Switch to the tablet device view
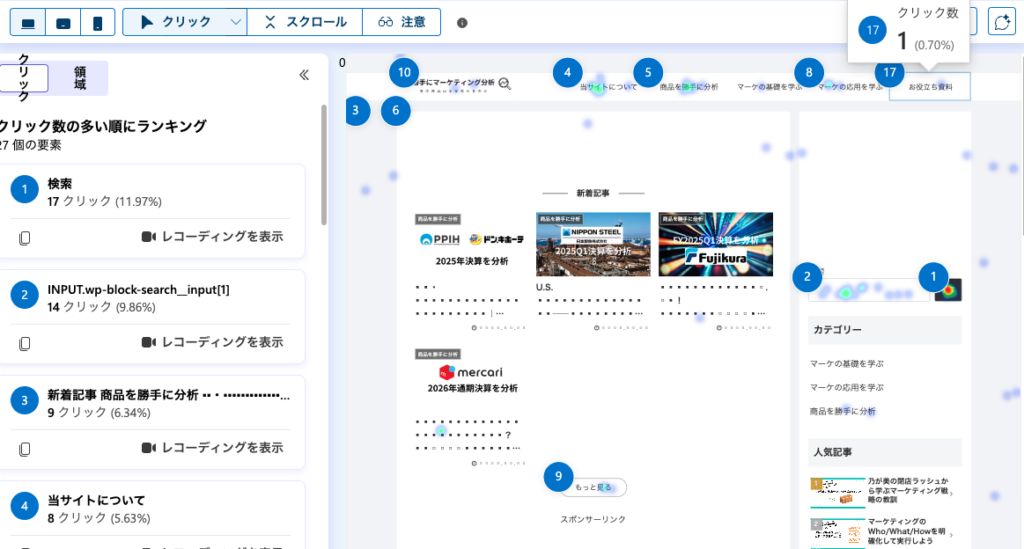This screenshot has height=549, width=1024. click(x=62, y=22)
